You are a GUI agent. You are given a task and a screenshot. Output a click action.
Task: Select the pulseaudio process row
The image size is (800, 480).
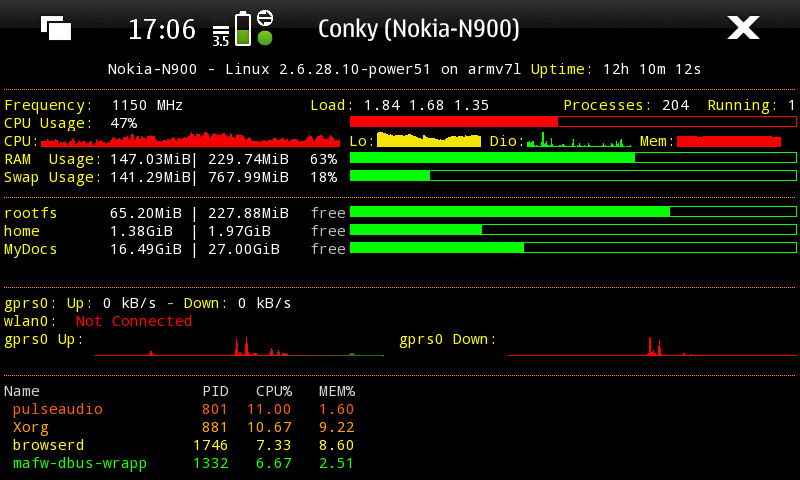183,409
